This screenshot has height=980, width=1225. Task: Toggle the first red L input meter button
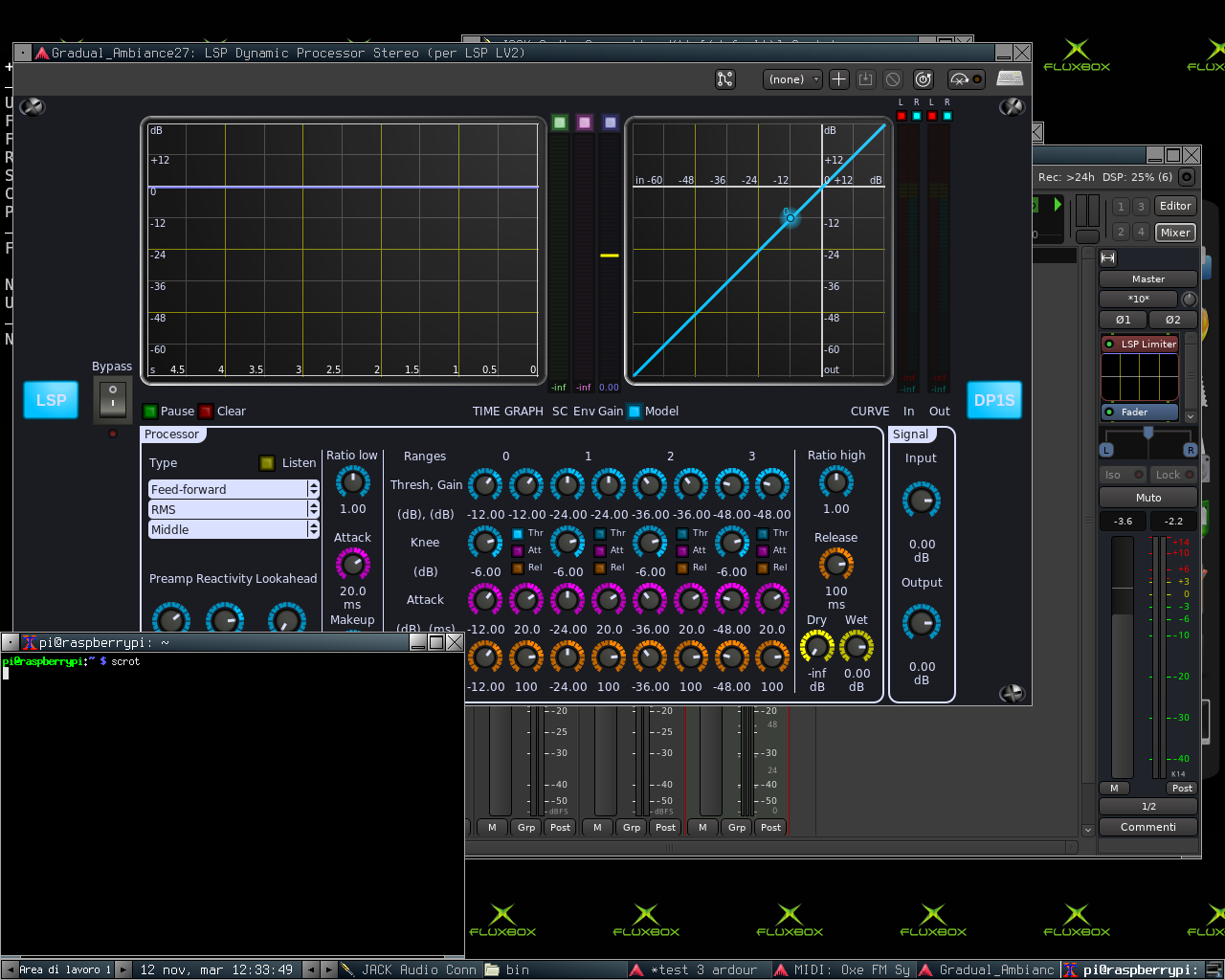point(902,116)
